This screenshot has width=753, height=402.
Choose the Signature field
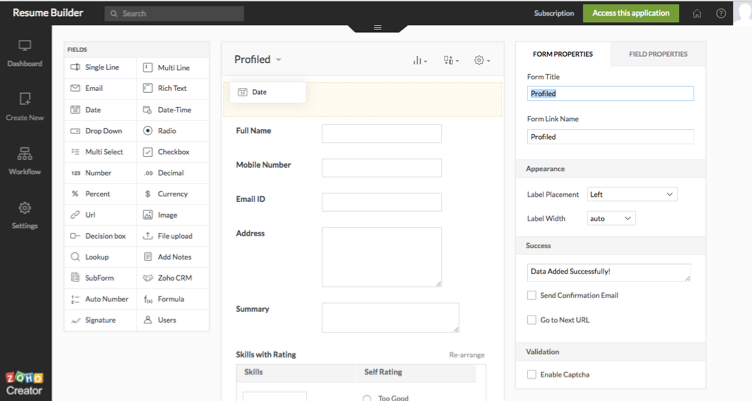(100, 320)
